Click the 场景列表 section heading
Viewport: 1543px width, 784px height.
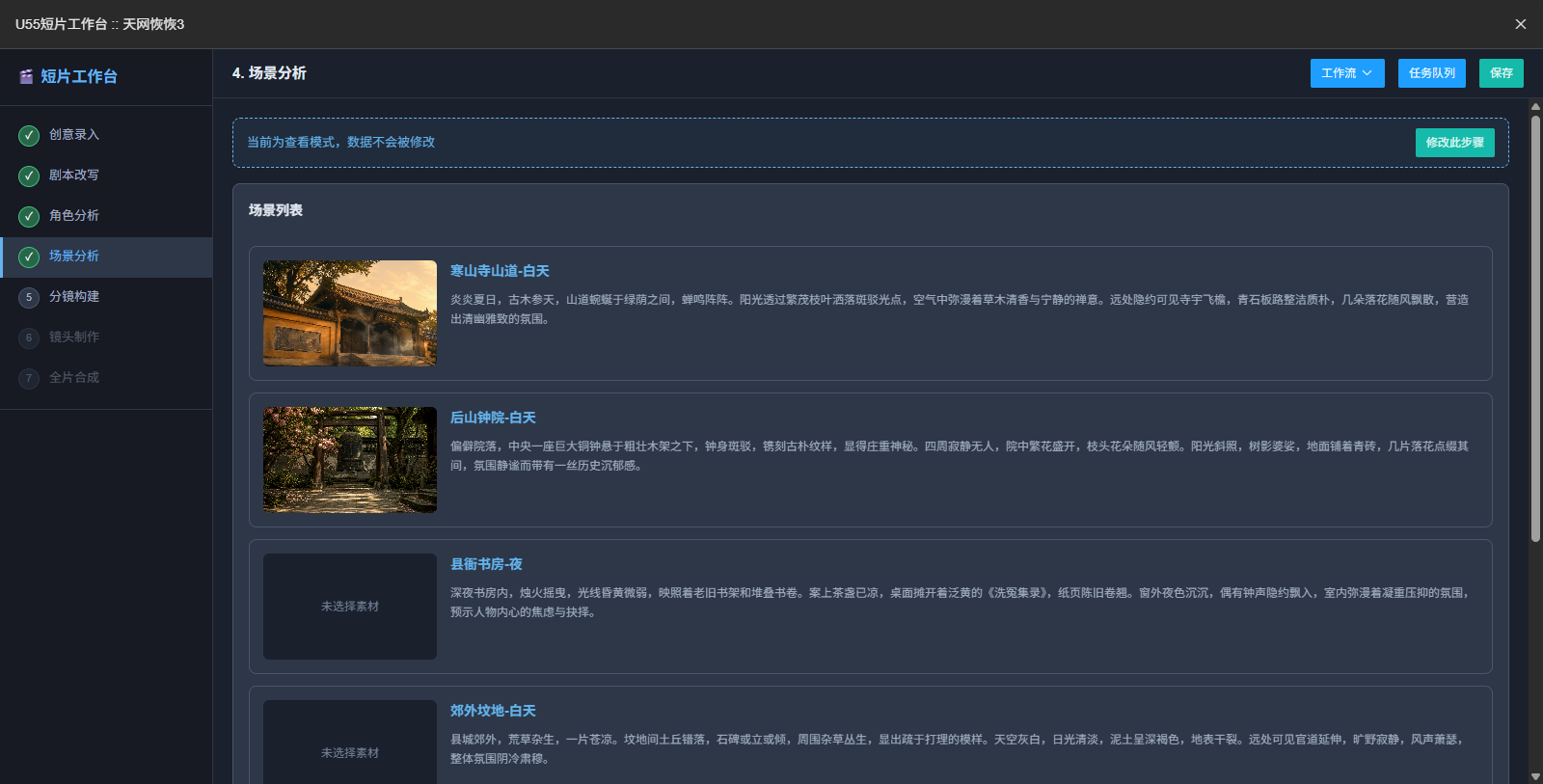(x=276, y=210)
